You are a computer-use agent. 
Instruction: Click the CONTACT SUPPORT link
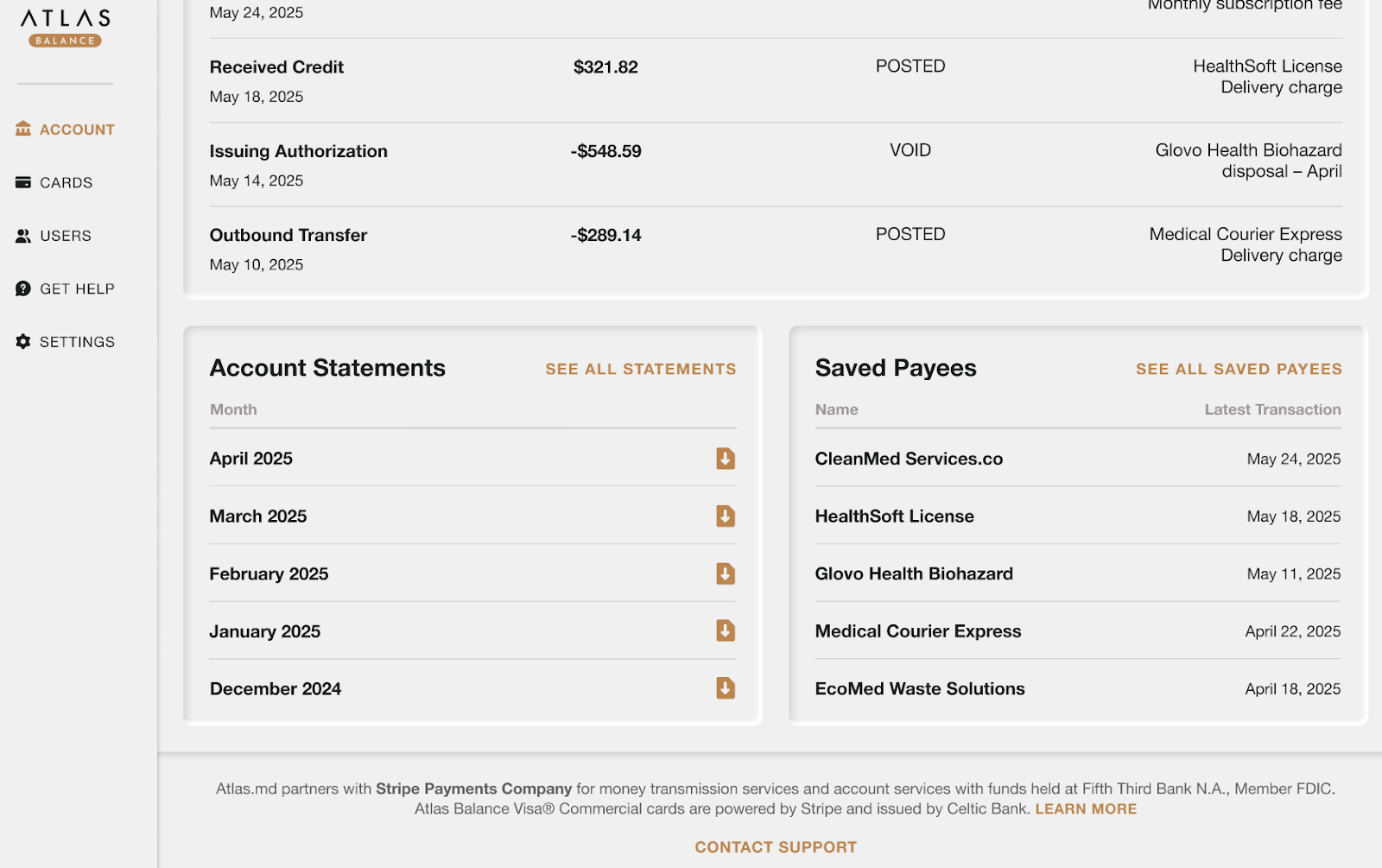click(775, 847)
